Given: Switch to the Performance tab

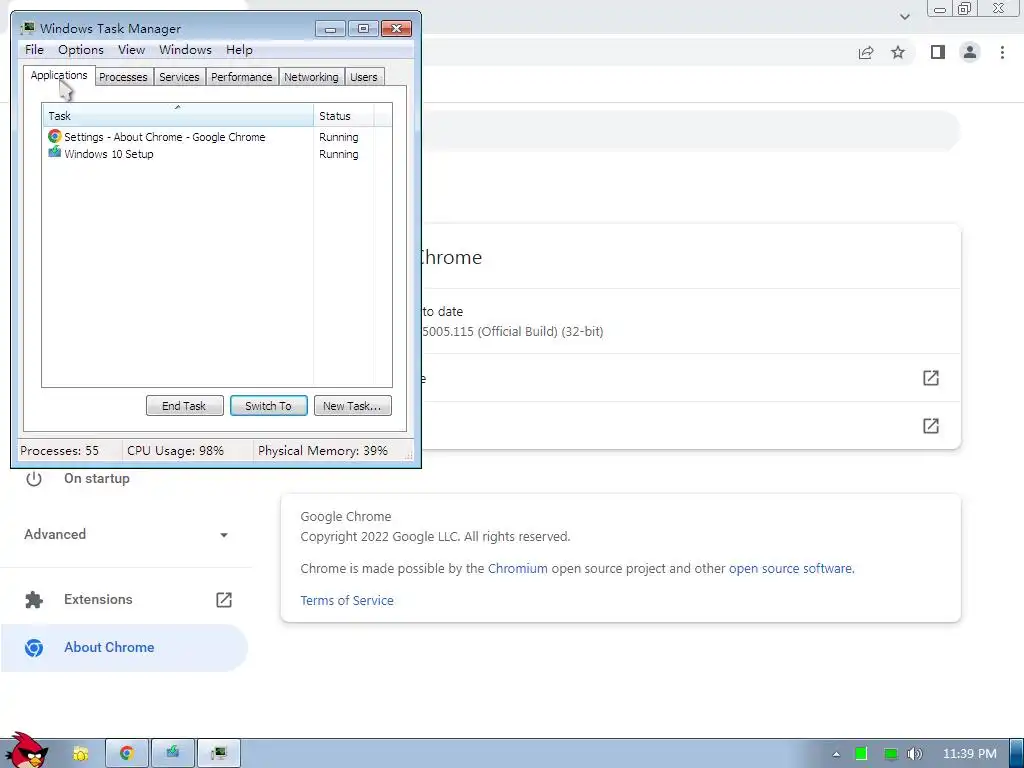Looking at the screenshot, I should 242,77.
